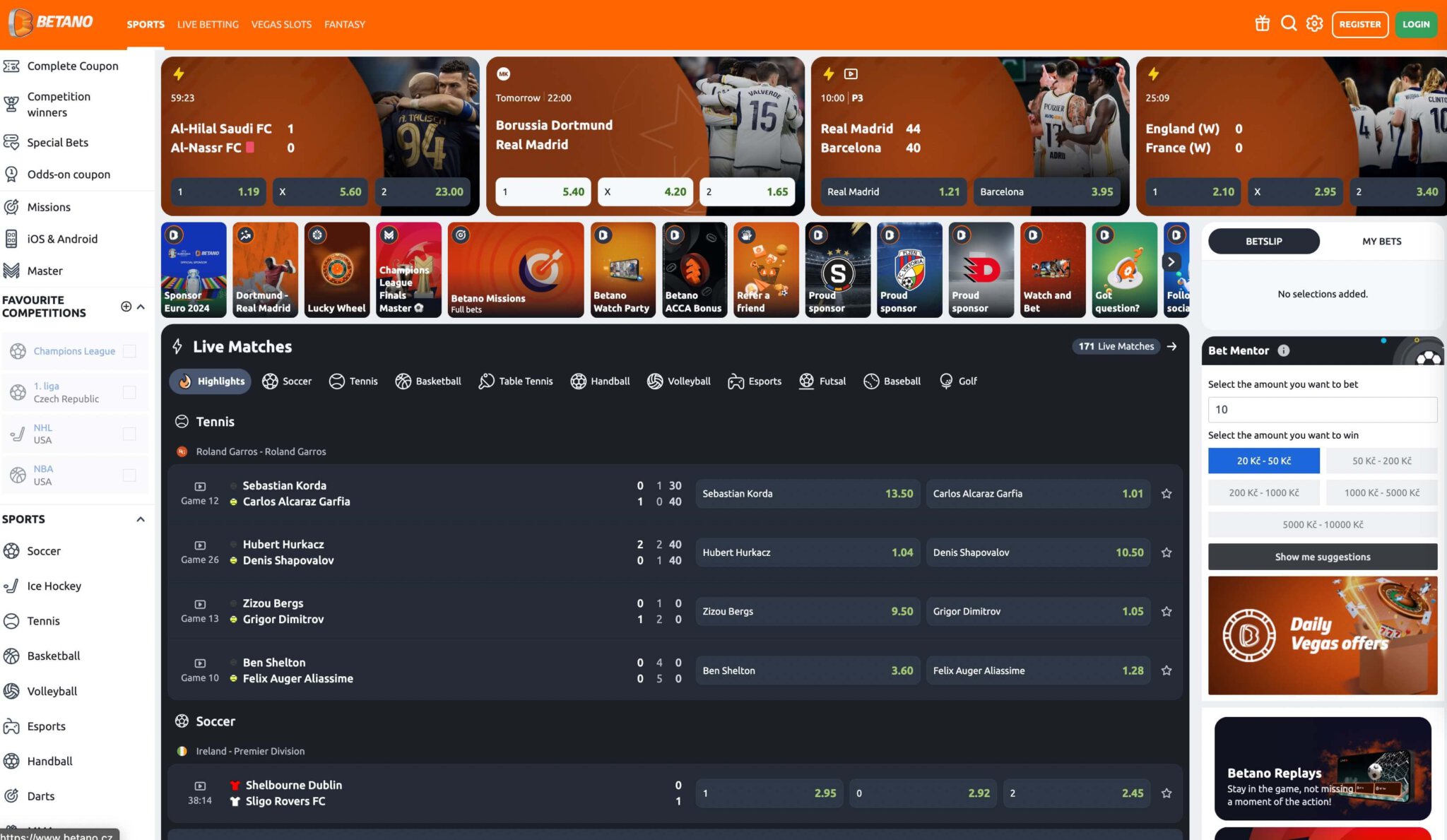Select the 5000 Kč - 10000 Kč win amount

[x=1323, y=524]
